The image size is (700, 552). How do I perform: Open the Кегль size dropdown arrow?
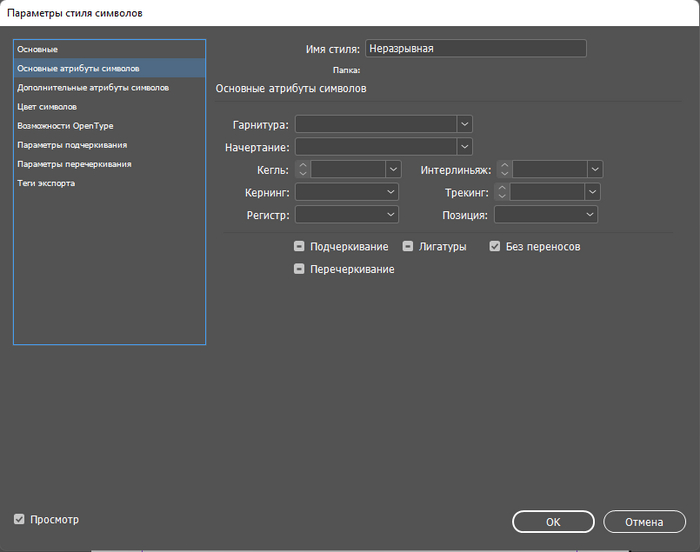tap(392, 170)
